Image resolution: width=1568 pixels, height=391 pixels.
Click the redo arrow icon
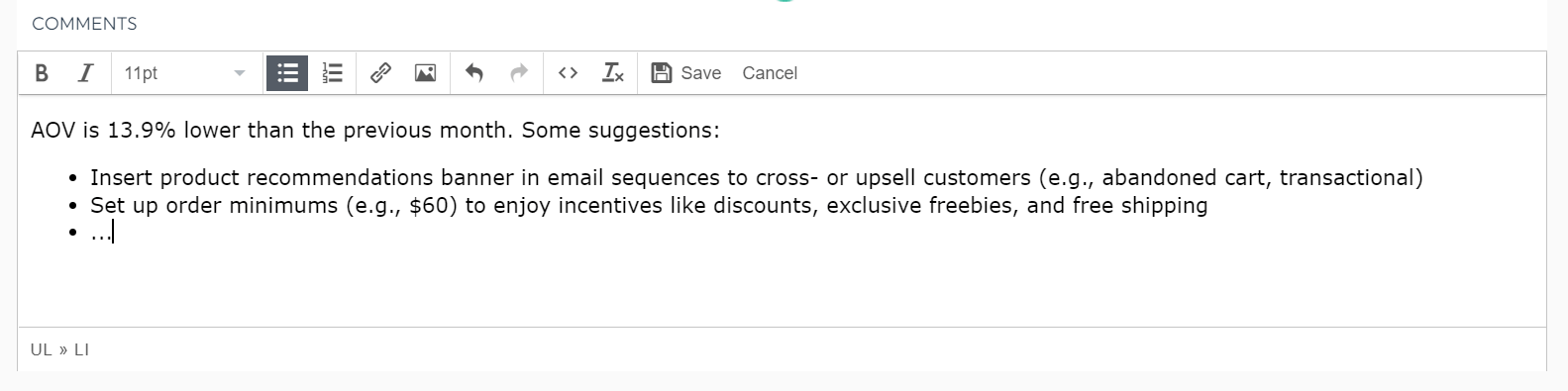518,73
